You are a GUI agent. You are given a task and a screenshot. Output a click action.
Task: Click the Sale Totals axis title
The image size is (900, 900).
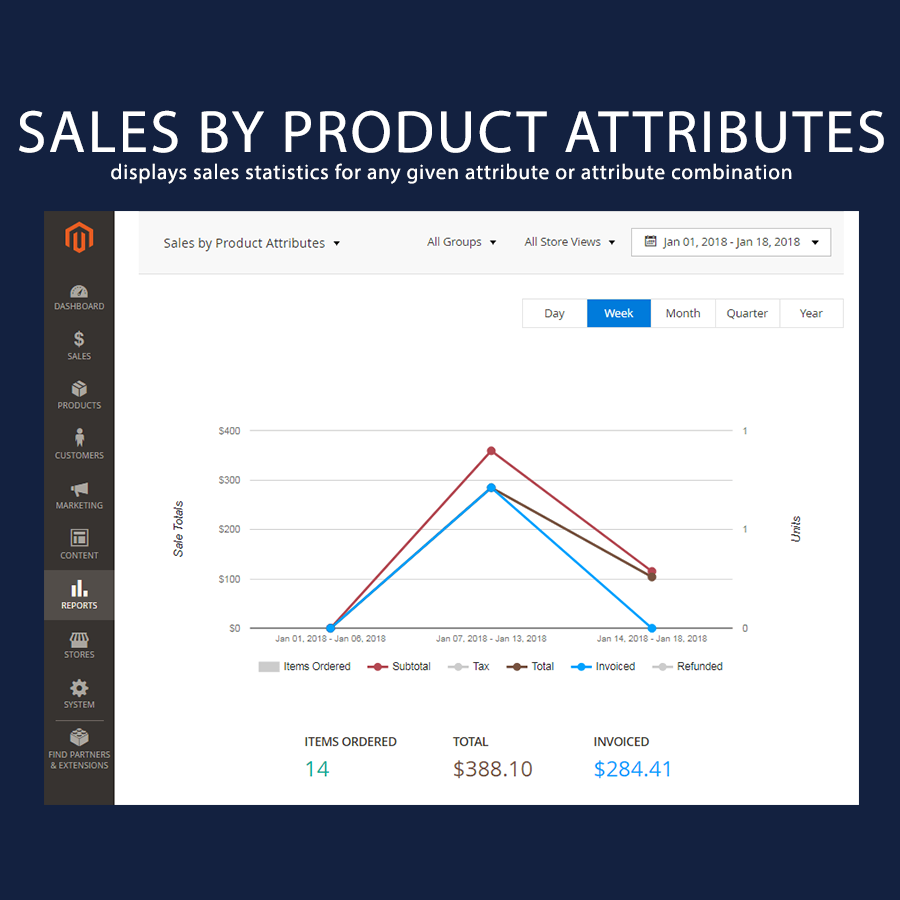click(x=179, y=529)
